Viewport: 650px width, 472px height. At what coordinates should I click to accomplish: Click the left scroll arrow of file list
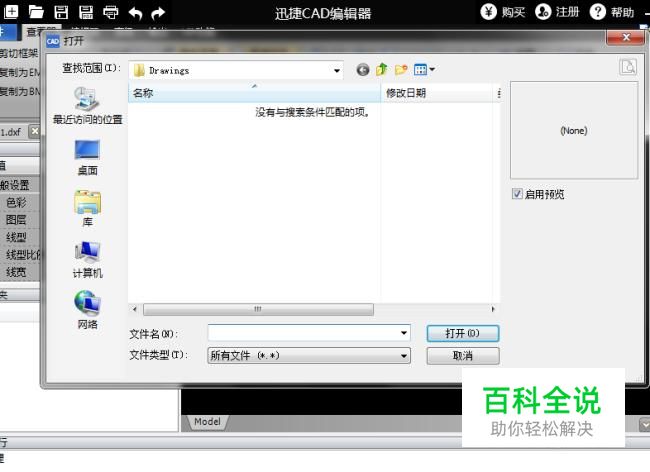(x=134, y=309)
